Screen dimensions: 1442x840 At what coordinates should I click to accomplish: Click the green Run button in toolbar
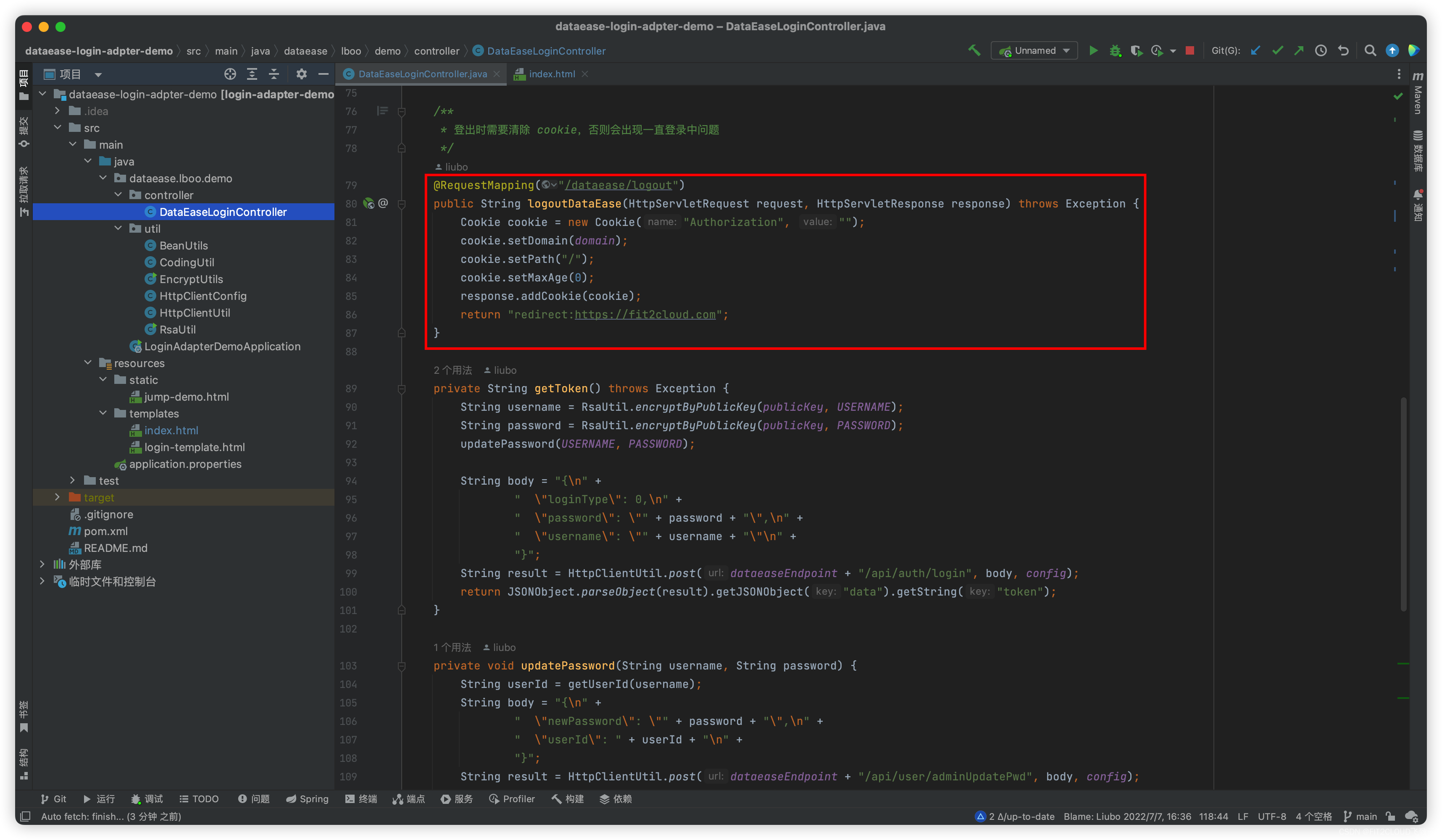tap(1093, 51)
